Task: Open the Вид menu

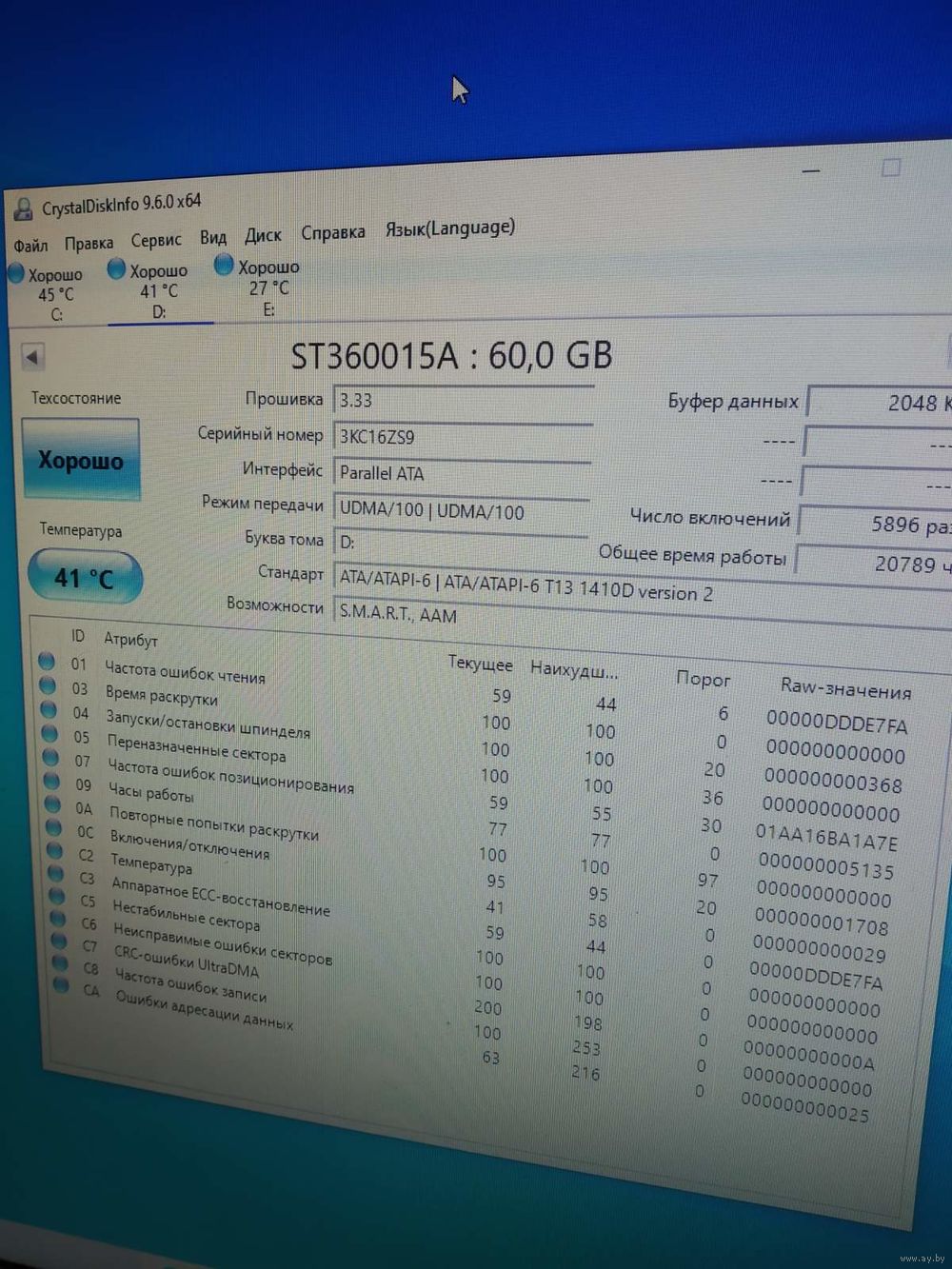Action: pyautogui.click(x=213, y=237)
